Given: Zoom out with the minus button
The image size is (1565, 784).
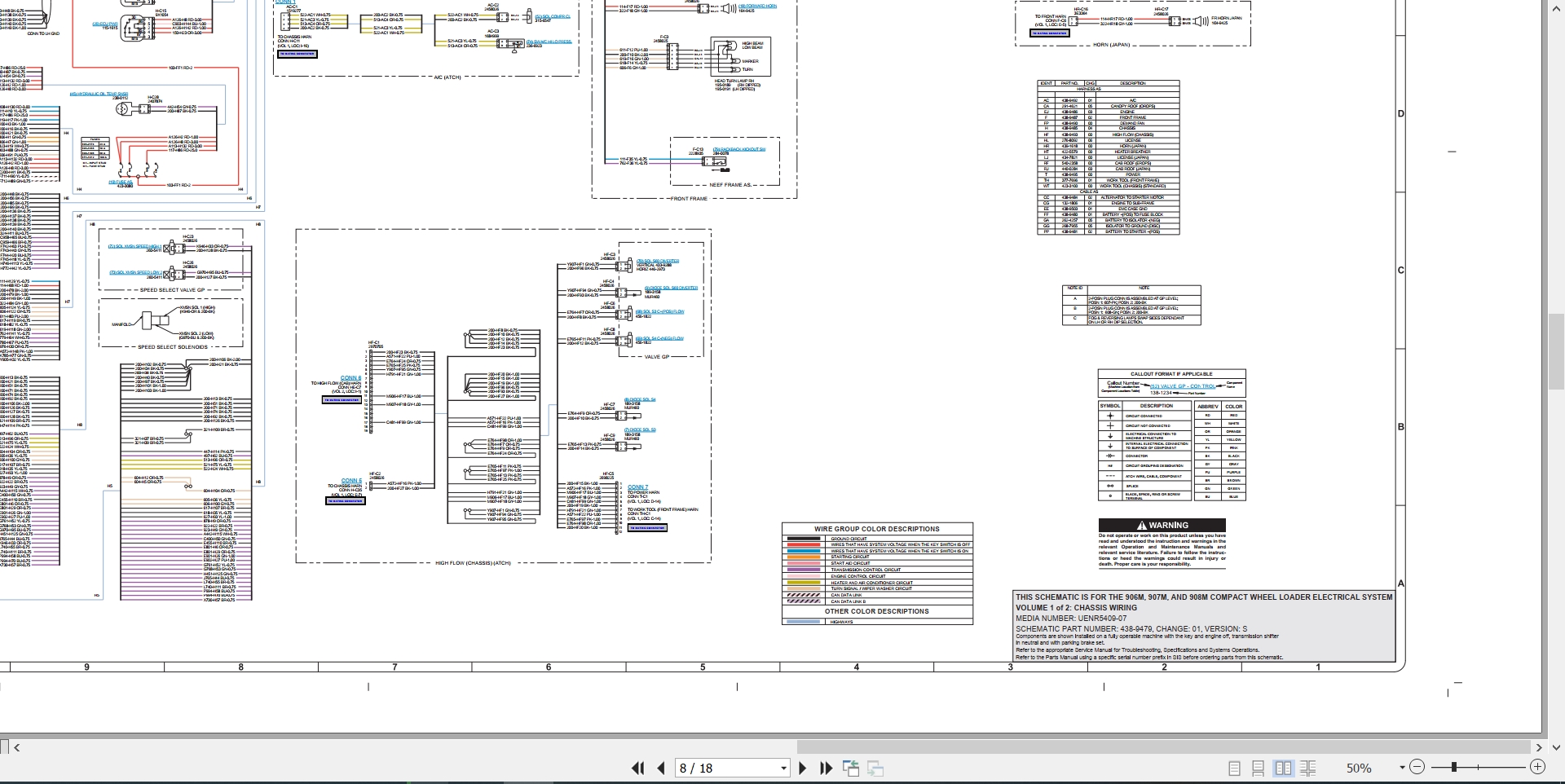Looking at the screenshot, I should click(x=1417, y=767).
